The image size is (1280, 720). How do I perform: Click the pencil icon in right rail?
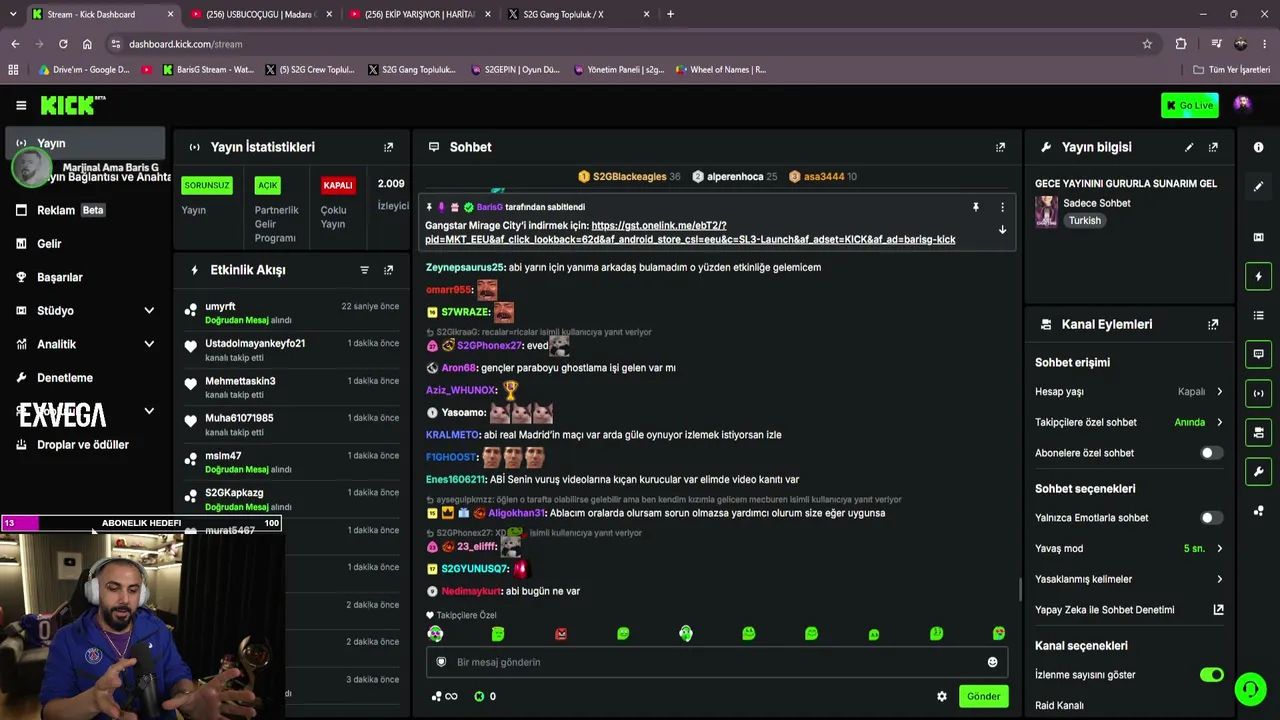[1258, 186]
